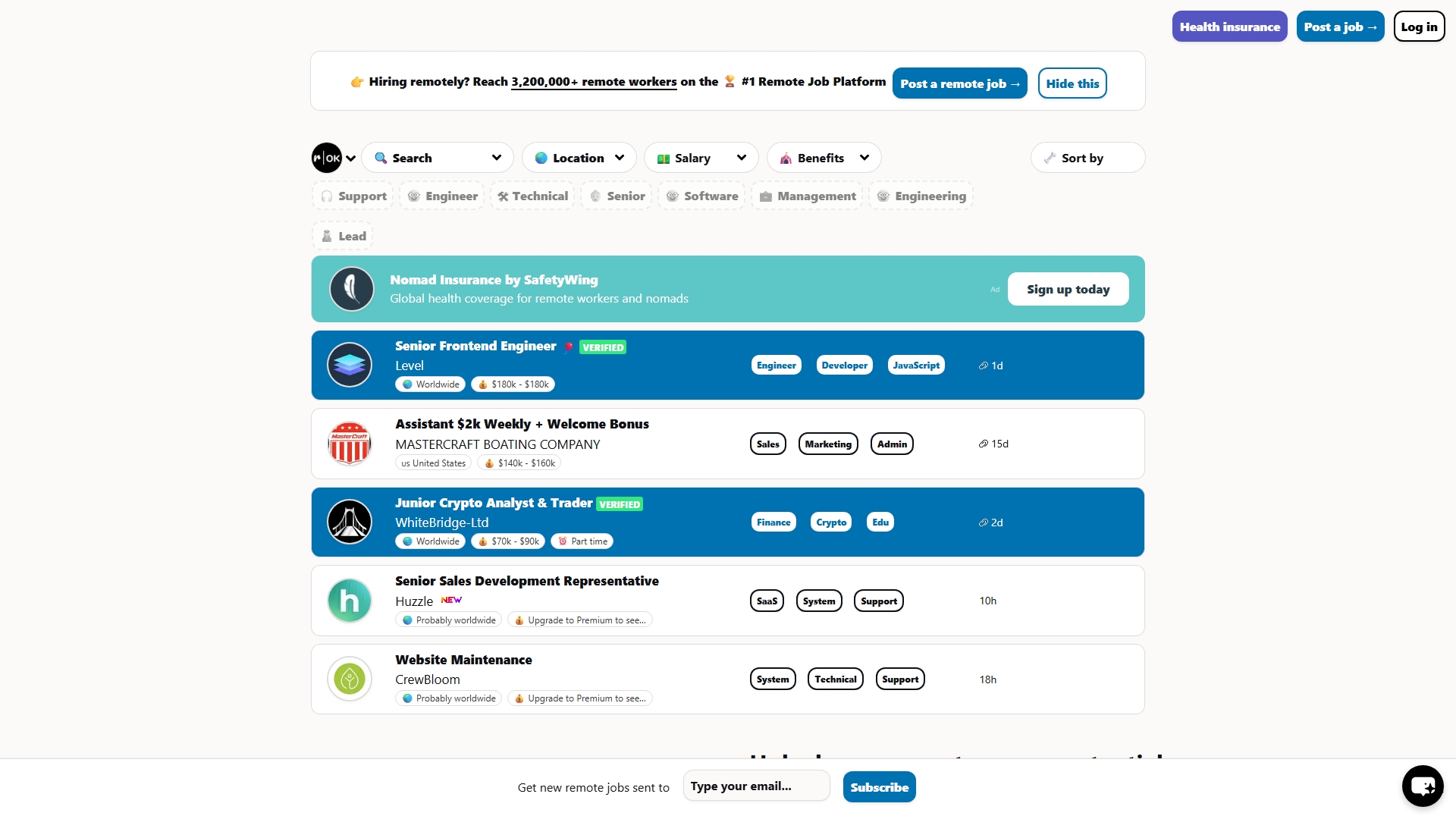This screenshot has height=819, width=1456.
Task: Expand the Benefits dropdown
Action: 824,158
